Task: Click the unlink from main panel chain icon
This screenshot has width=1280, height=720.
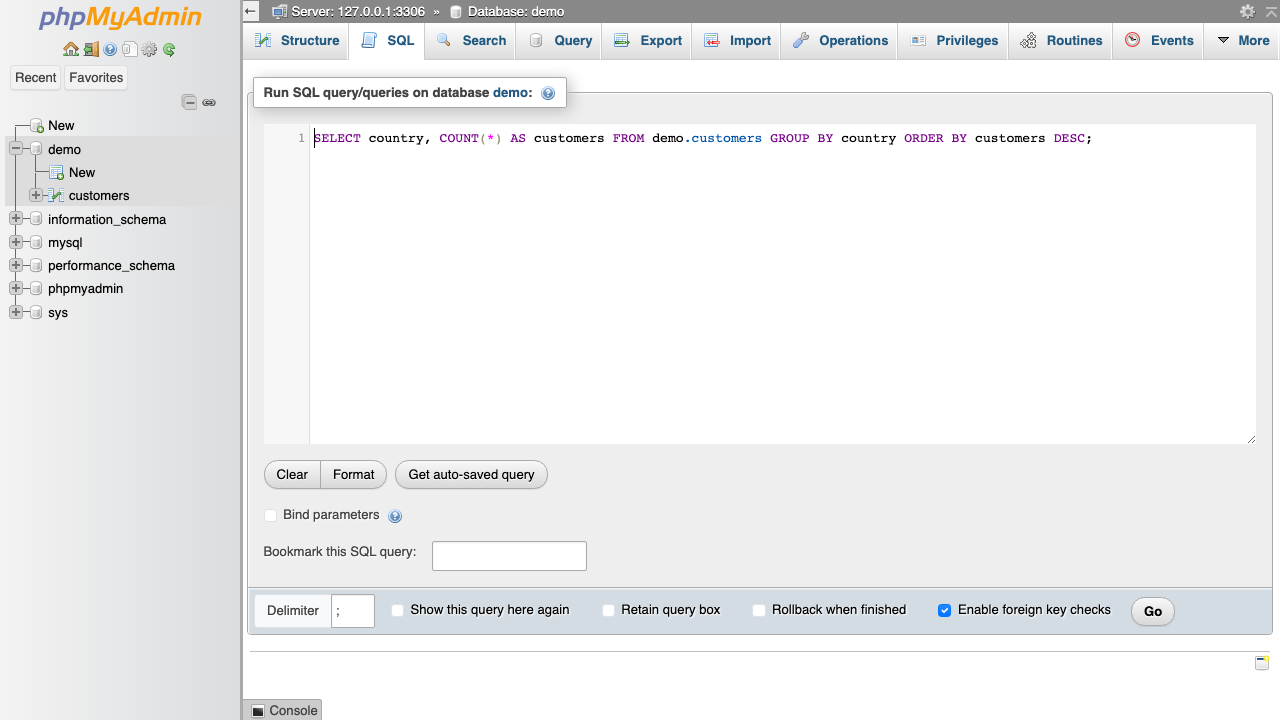Action: pos(209,102)
